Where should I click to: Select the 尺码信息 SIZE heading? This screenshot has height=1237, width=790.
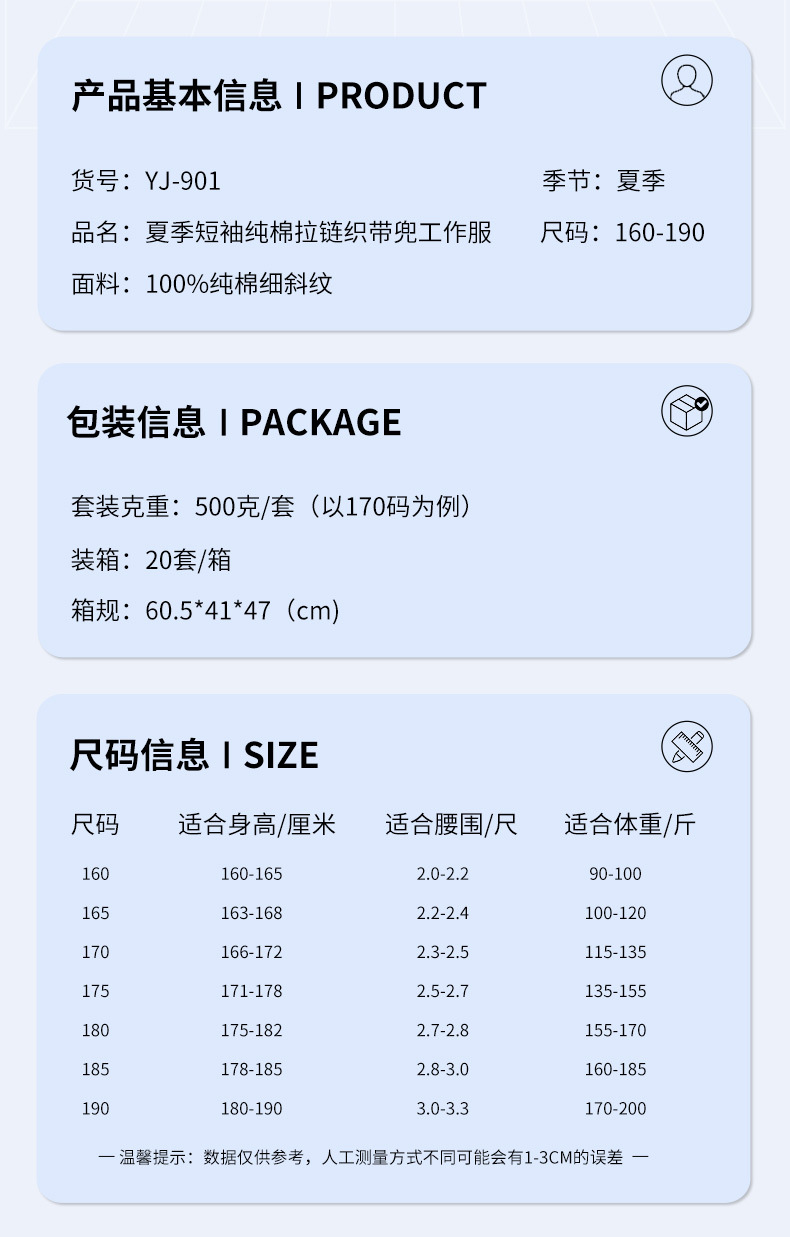(x=194, y=755)
